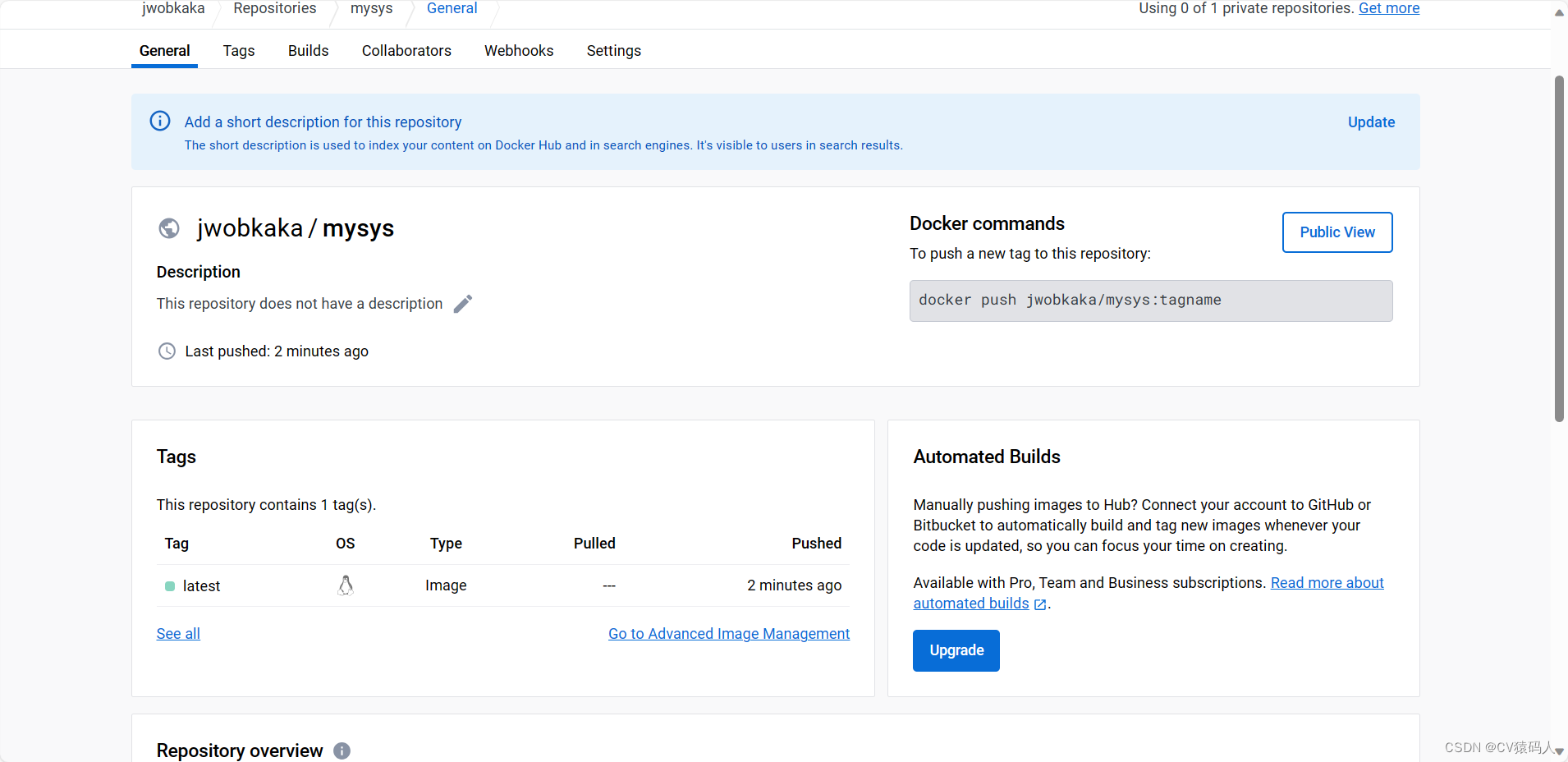Click the docker push command box
Image resolution: width=1568 pixels, height=762 pixels.
click(1151, 301)
